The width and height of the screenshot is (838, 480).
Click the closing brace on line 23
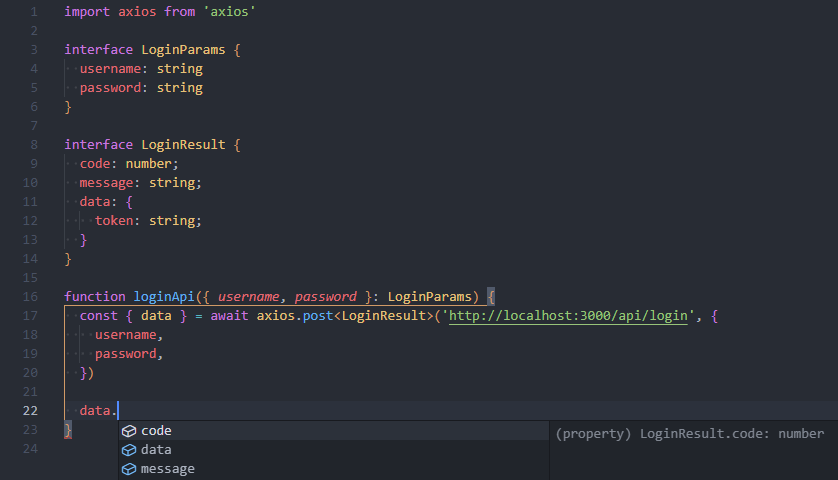tap(68, 430)
